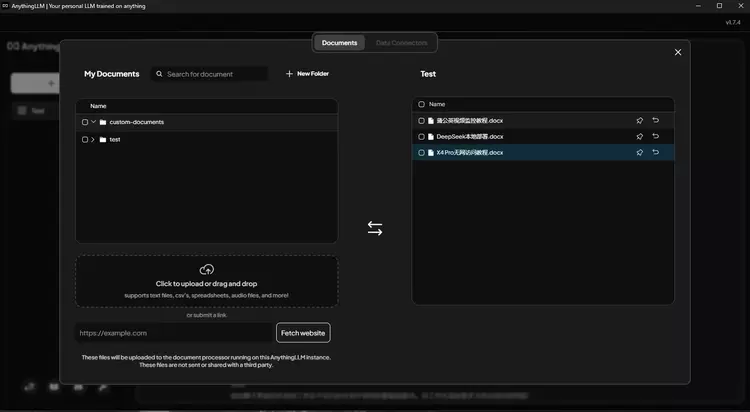This screenshot has height=412, width=750.
Task: Check the custom-documents folder checkbox
Action: pos(85,122)
